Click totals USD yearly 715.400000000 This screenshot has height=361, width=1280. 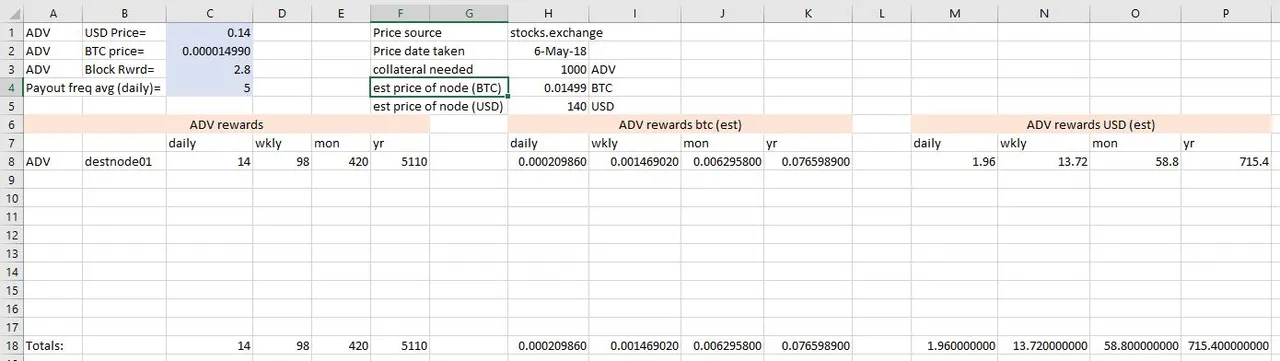point(1225,345)
